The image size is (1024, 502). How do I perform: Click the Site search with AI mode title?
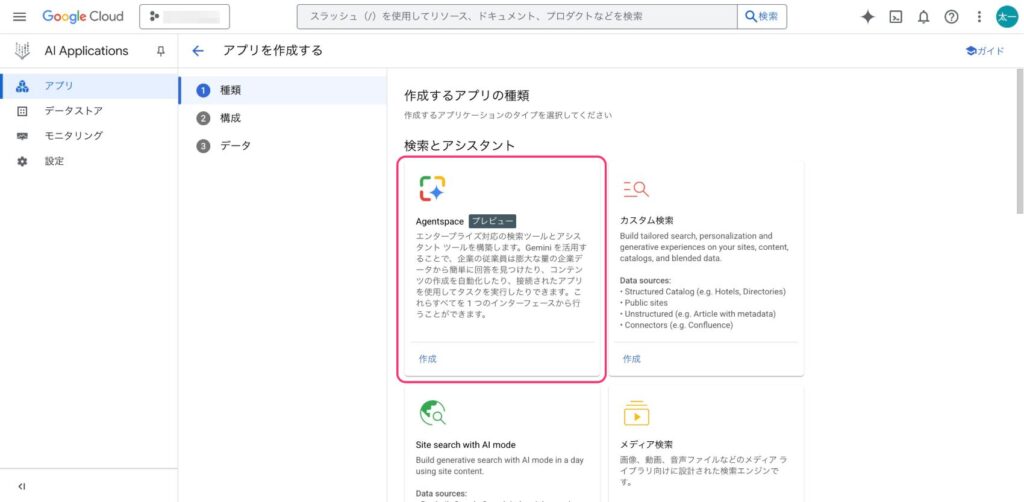(466, 445)
